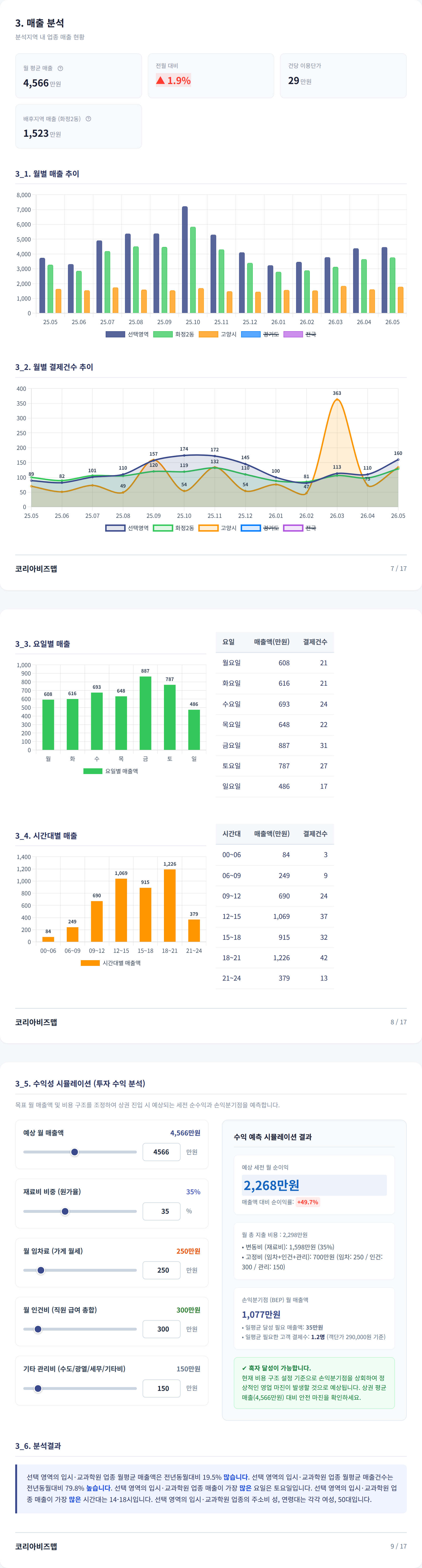Select the 월요일 row in weekday table
Image resolution: width=422 pixels, height=1568 pixels.
275,663
